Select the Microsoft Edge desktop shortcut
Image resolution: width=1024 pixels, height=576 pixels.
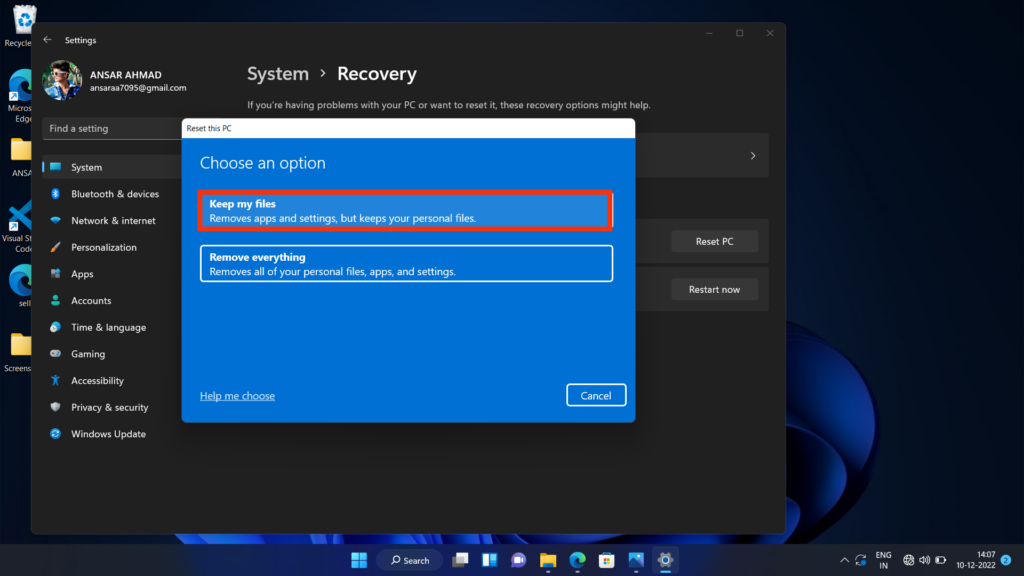20,97
